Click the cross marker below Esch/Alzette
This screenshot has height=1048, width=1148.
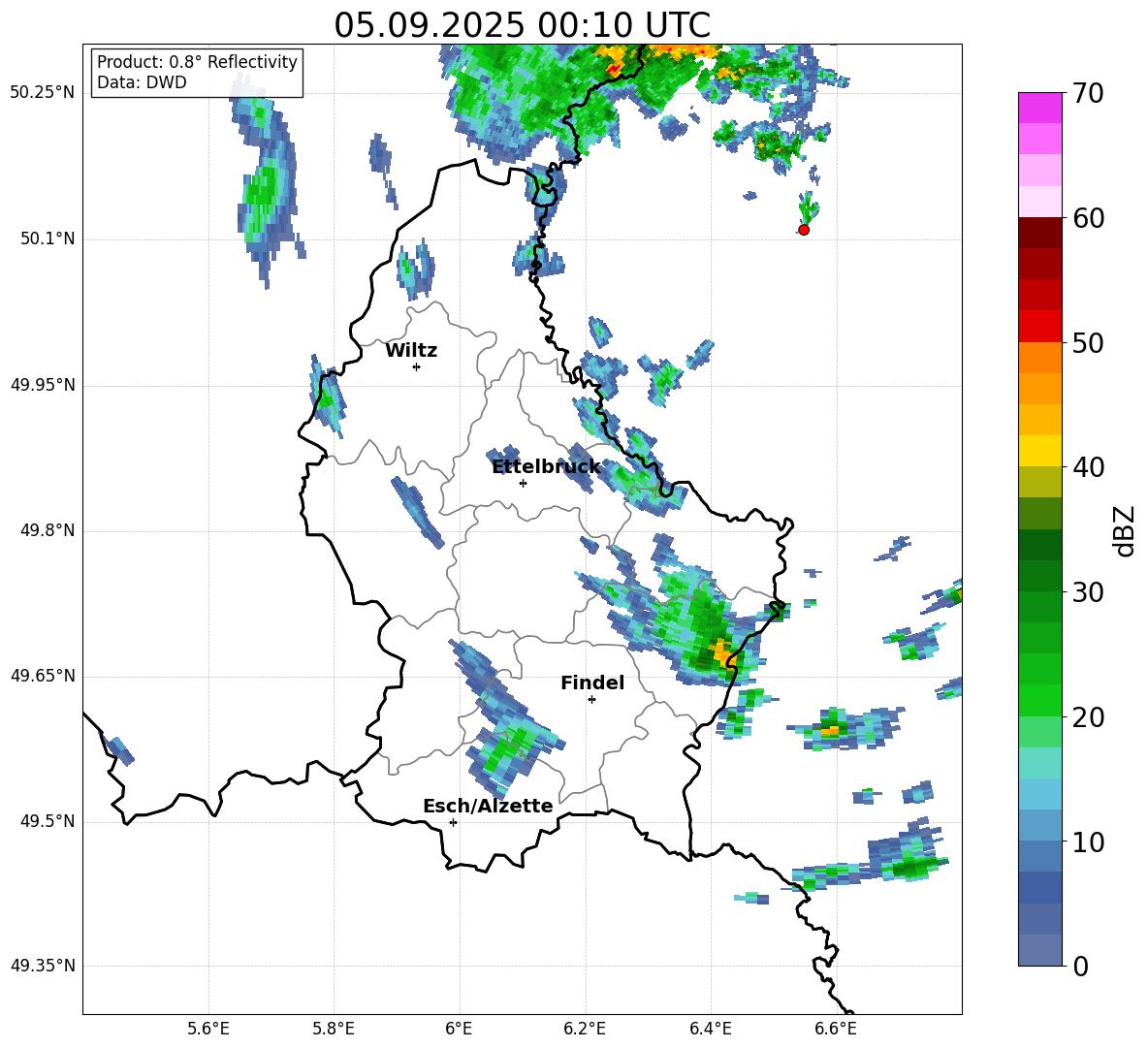[453, 822]
